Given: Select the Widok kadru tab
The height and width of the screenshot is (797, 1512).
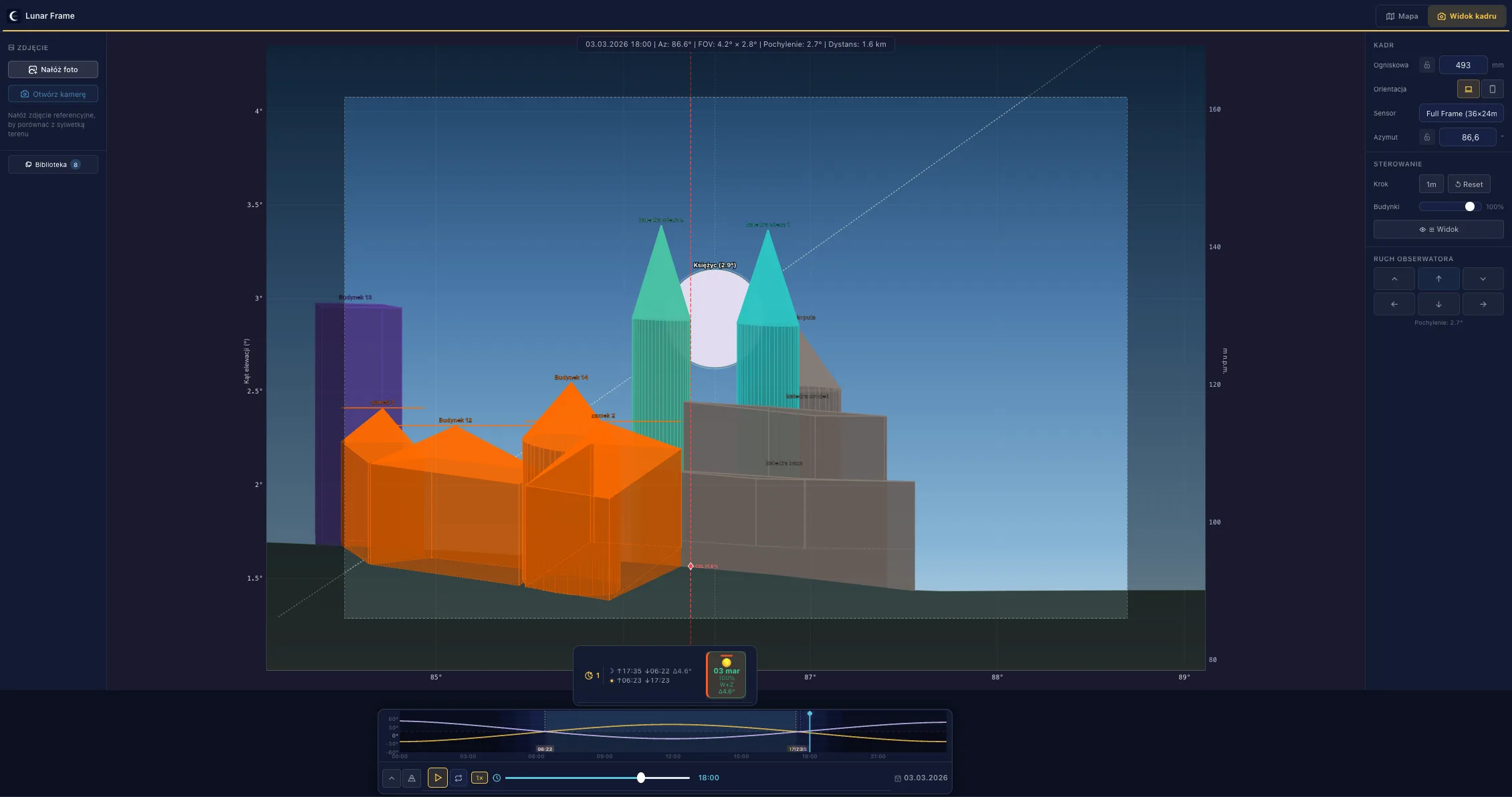Looking at the screenshot, I should [x=1467, y=16].
